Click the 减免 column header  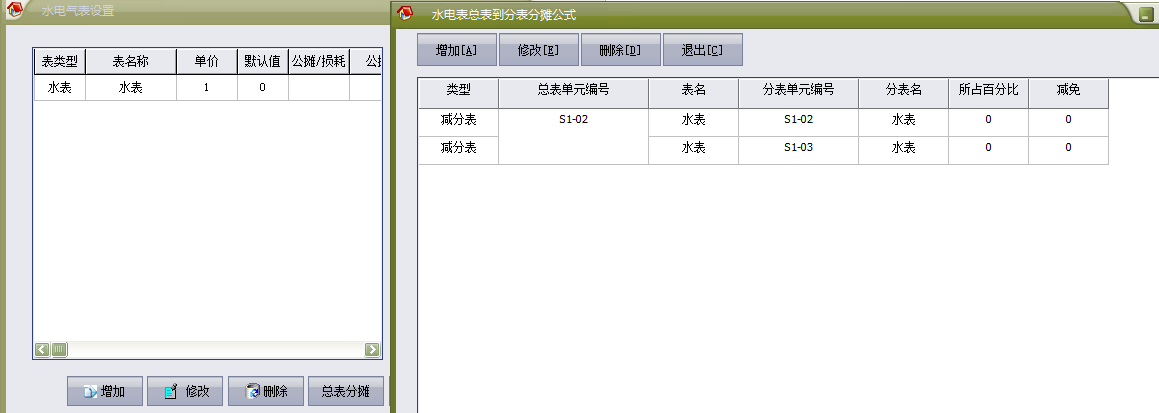pos(1068,93)
